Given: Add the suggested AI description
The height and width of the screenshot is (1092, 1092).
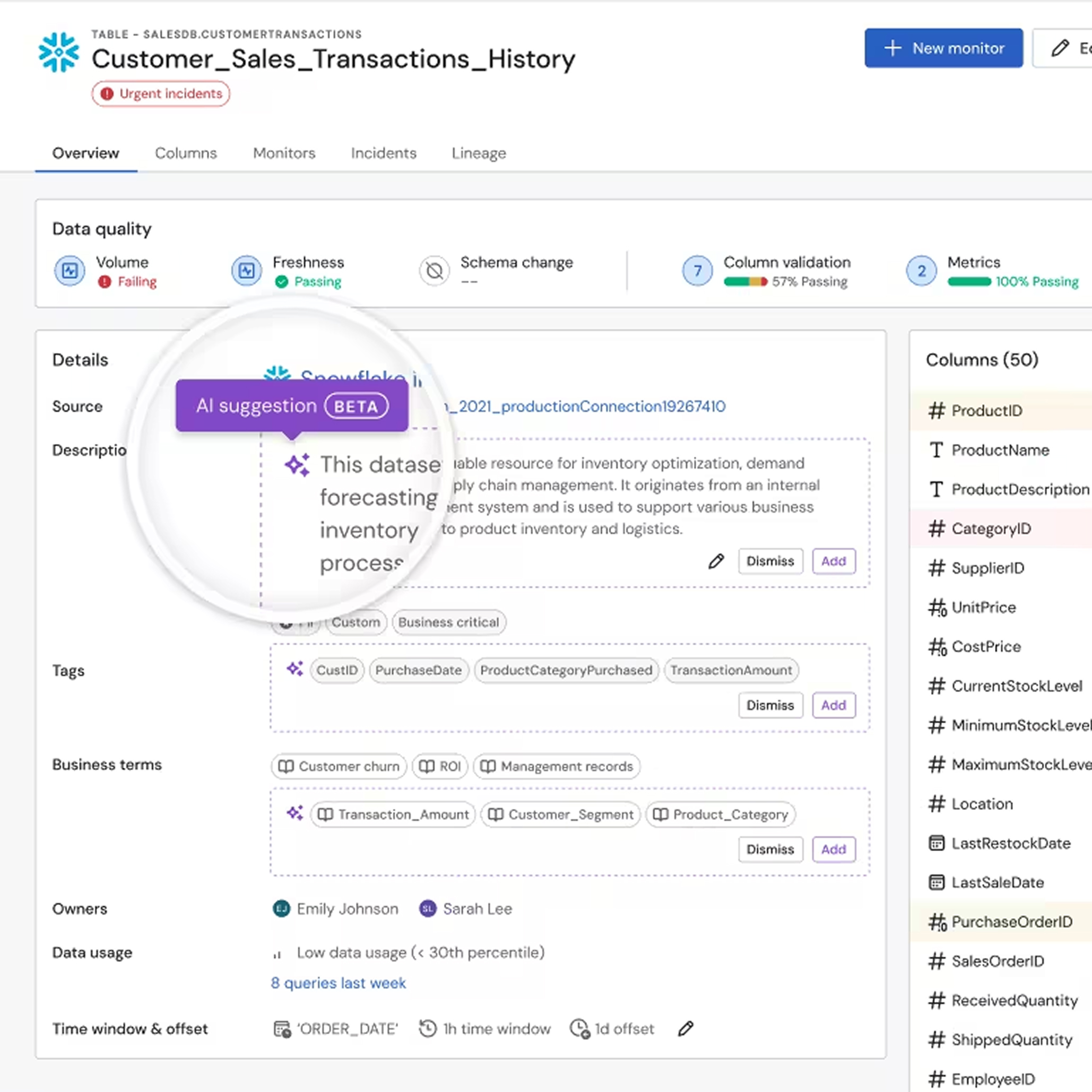Looking at the screenshot, I should [833, 561].
